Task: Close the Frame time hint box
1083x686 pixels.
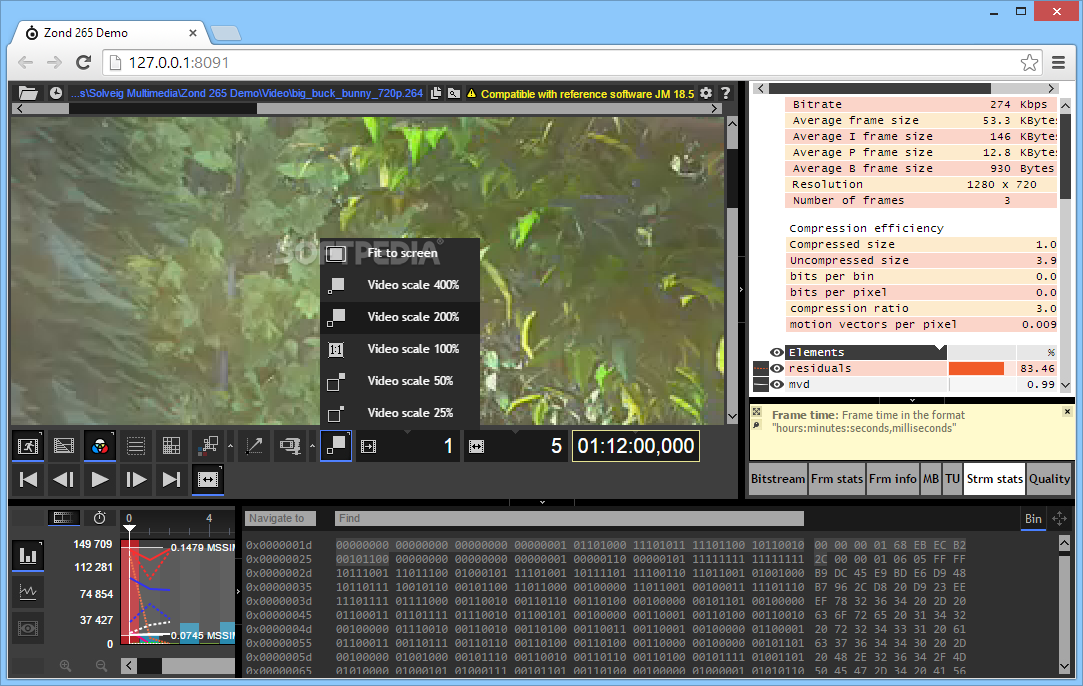Action: pos(1067,411)
